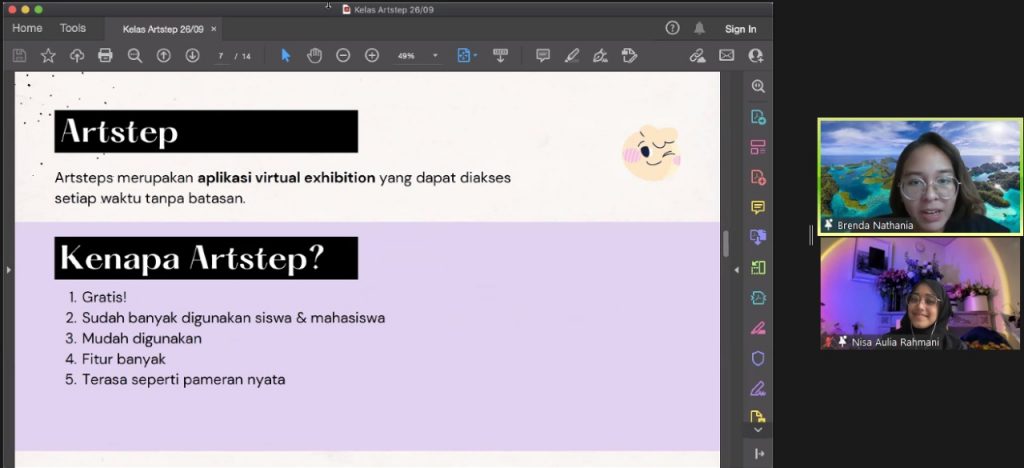This screenshot has height=468, width=1024.
Task: Activate the arrow selection tool
Action: (x=285, y=55)
